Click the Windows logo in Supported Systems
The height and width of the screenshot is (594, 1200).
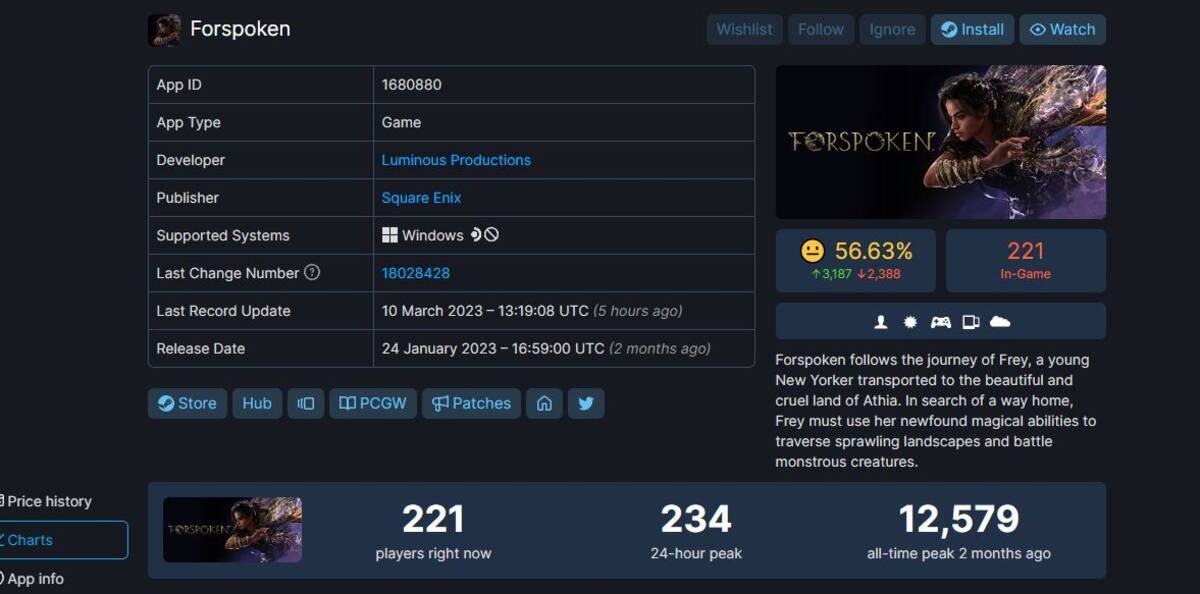[x=390, y=235]
